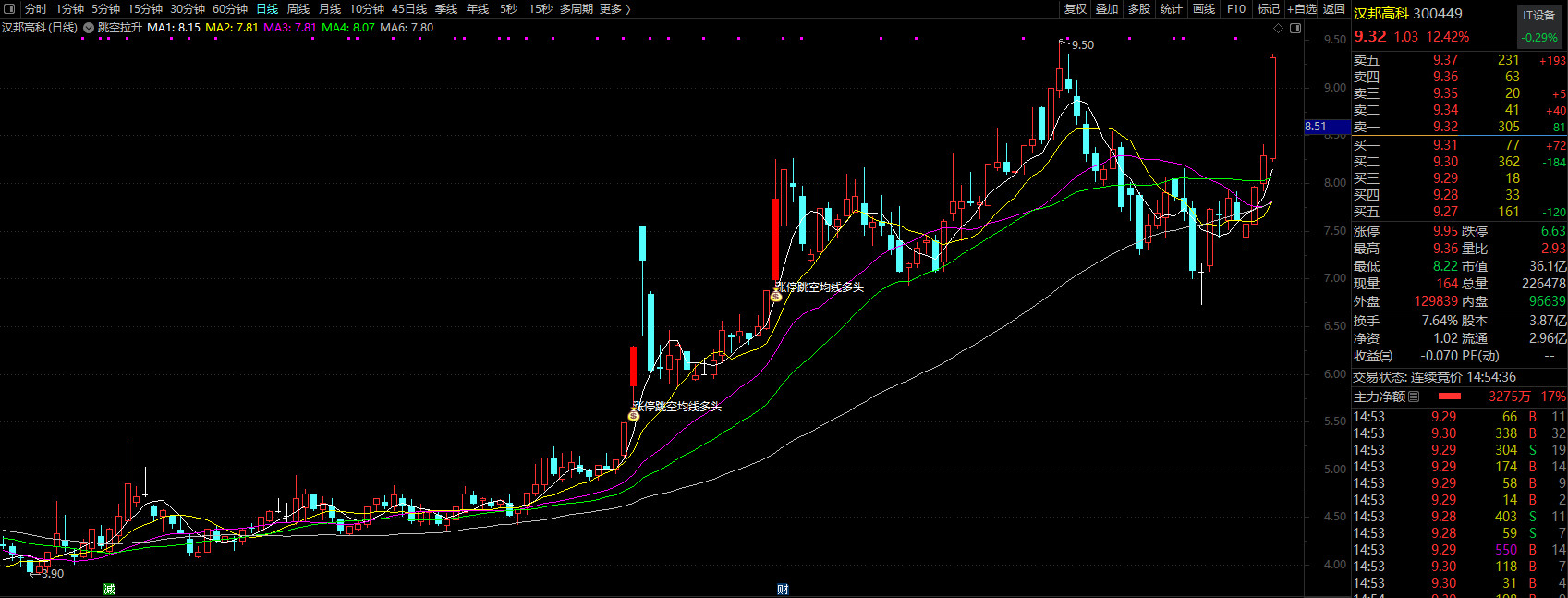Viewport: 1568px width, 598px height.
Task: Open the 多股 multi-stock view
Action: pos(1139,8)
